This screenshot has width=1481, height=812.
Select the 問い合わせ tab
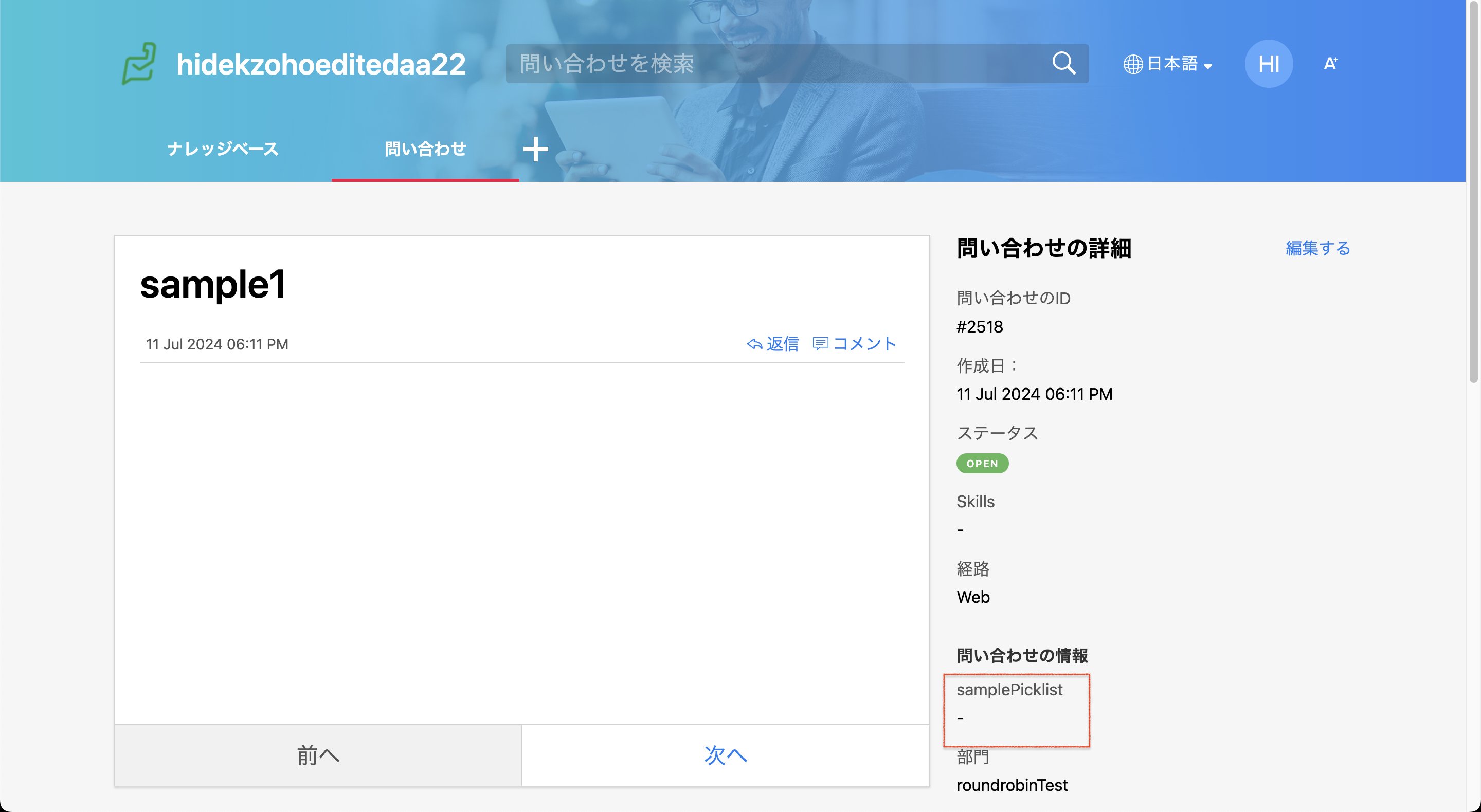point(425,150)
